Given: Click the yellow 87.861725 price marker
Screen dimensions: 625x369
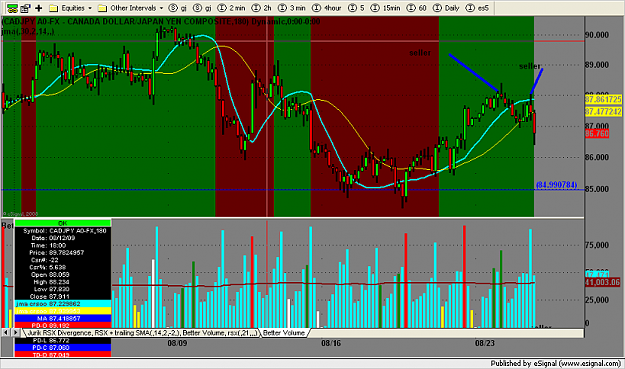Looking at the screenshot, I should coord(603,99).
